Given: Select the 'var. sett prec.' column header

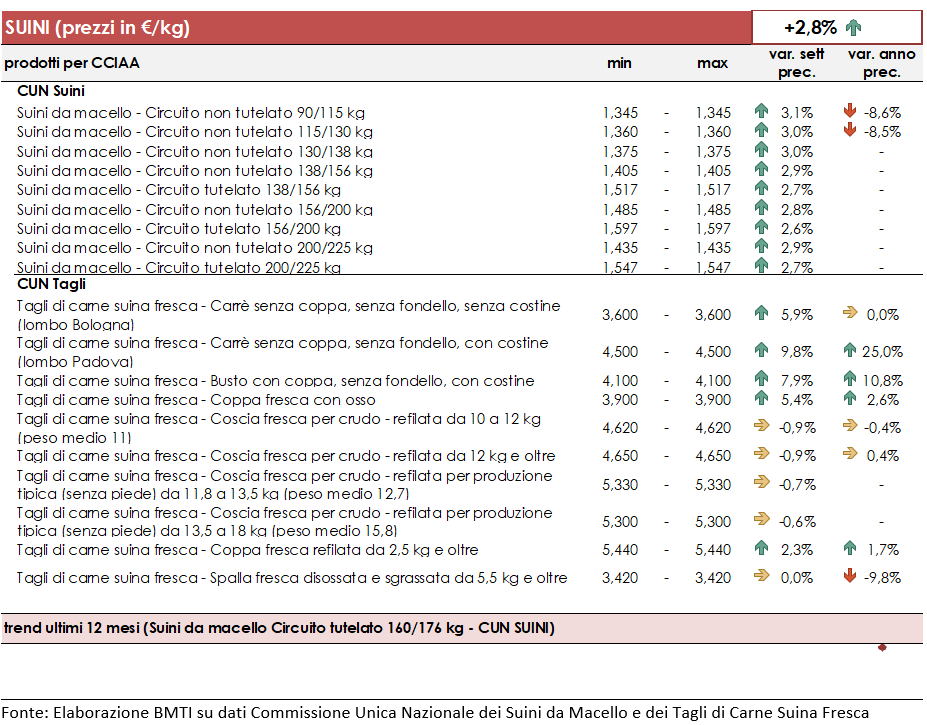Looking at the screenshot, I should [x=796, y=63].
